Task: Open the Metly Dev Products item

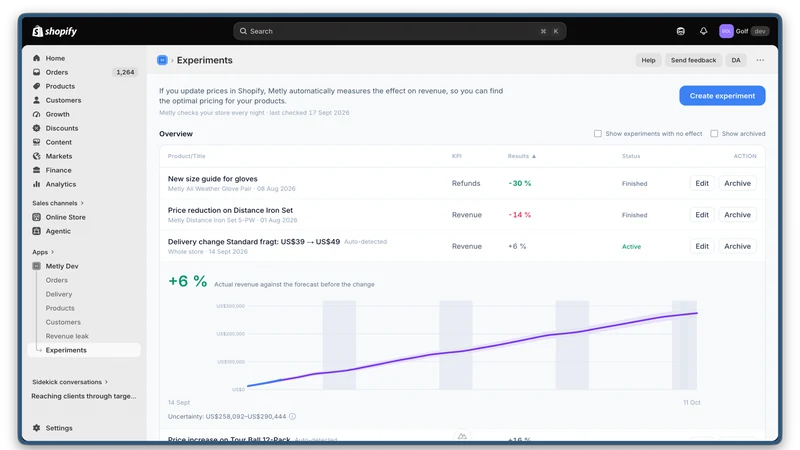Action: tap(60, 308)
